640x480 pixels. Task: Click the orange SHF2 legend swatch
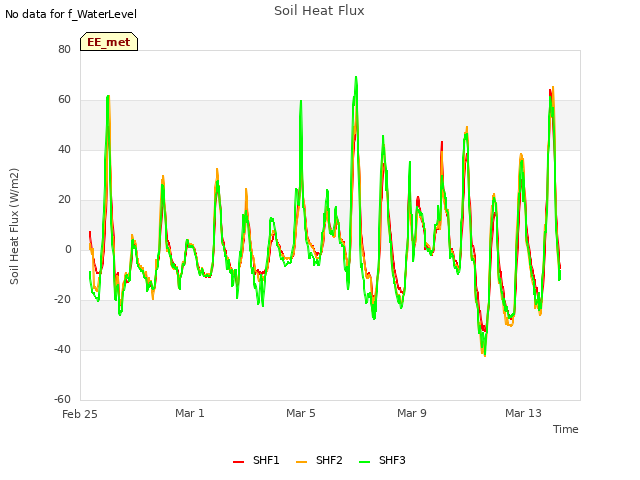301,462
